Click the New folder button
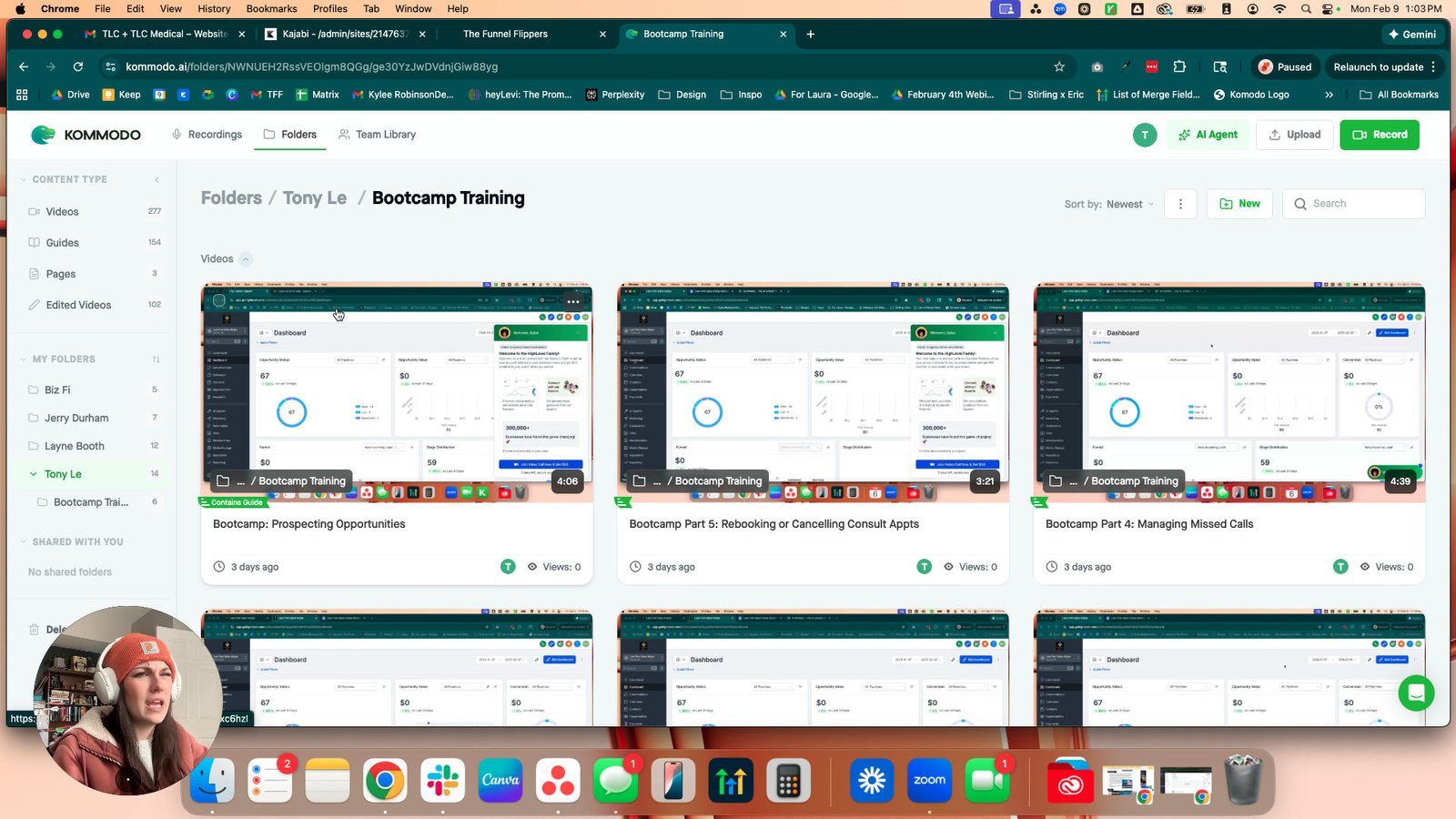The width and height of the screenshot is (1456, 819). point(1239,204)
